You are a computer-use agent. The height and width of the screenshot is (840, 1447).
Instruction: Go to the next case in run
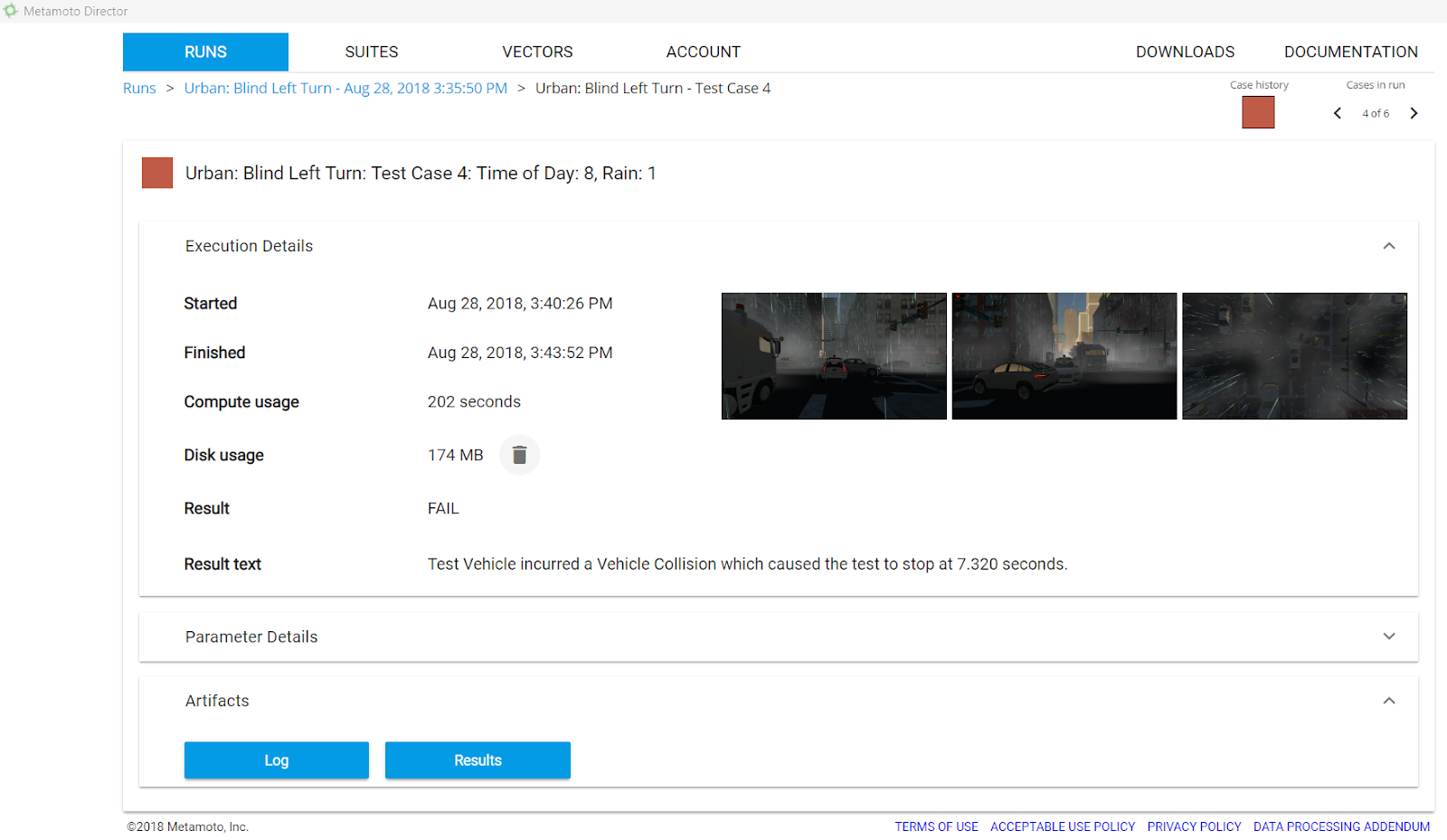pos(1414,113)
